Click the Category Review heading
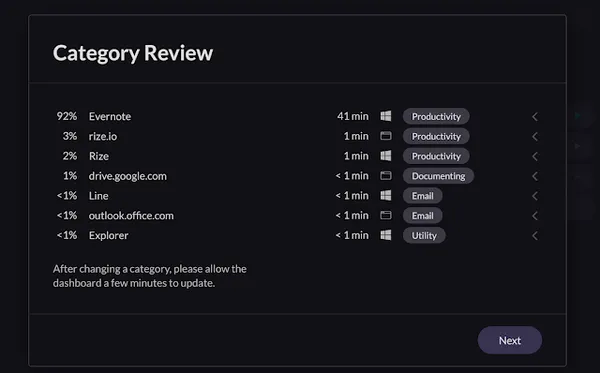The width and height of the screenshot is (600, 373). pyautogui.click(x=133, y=53)
